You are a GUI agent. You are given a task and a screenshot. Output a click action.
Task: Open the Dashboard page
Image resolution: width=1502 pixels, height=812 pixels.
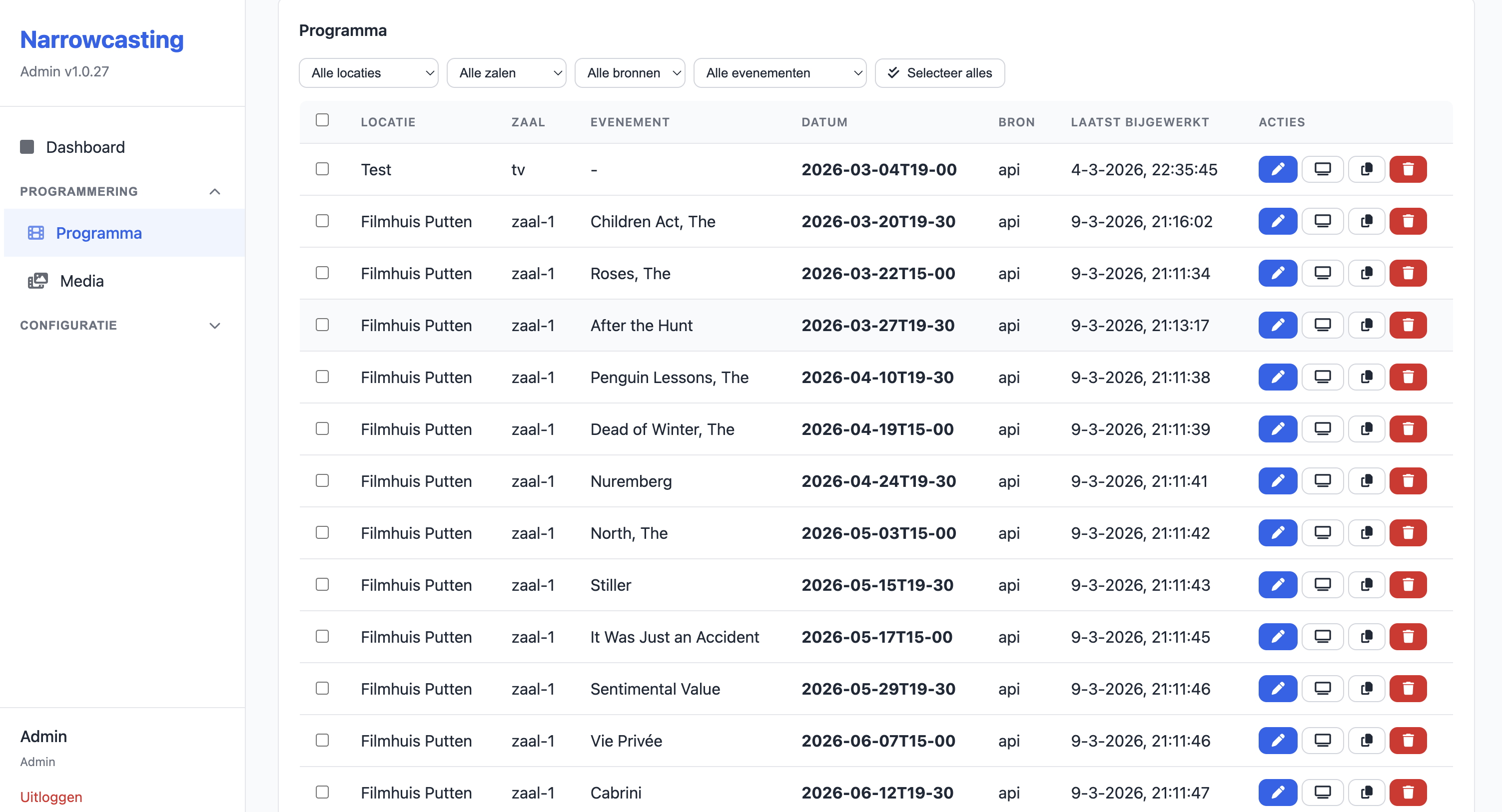click(85, 147)
